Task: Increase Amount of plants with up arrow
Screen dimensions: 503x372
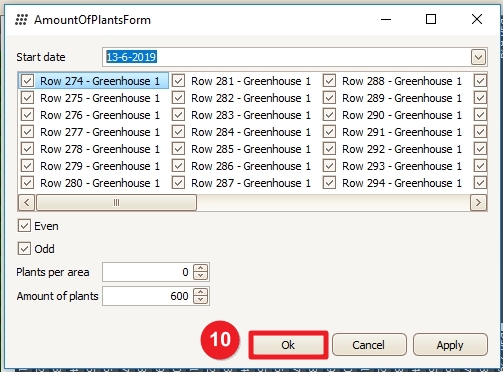Action: click(x=200, y=292)
